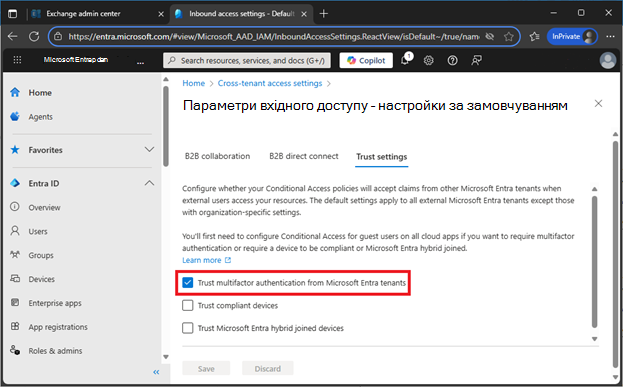The height and width of the screenshot is (388, 623).
Task: Open Overview under Entra ID
Action: pyautogui.click(x=44, y=207)
